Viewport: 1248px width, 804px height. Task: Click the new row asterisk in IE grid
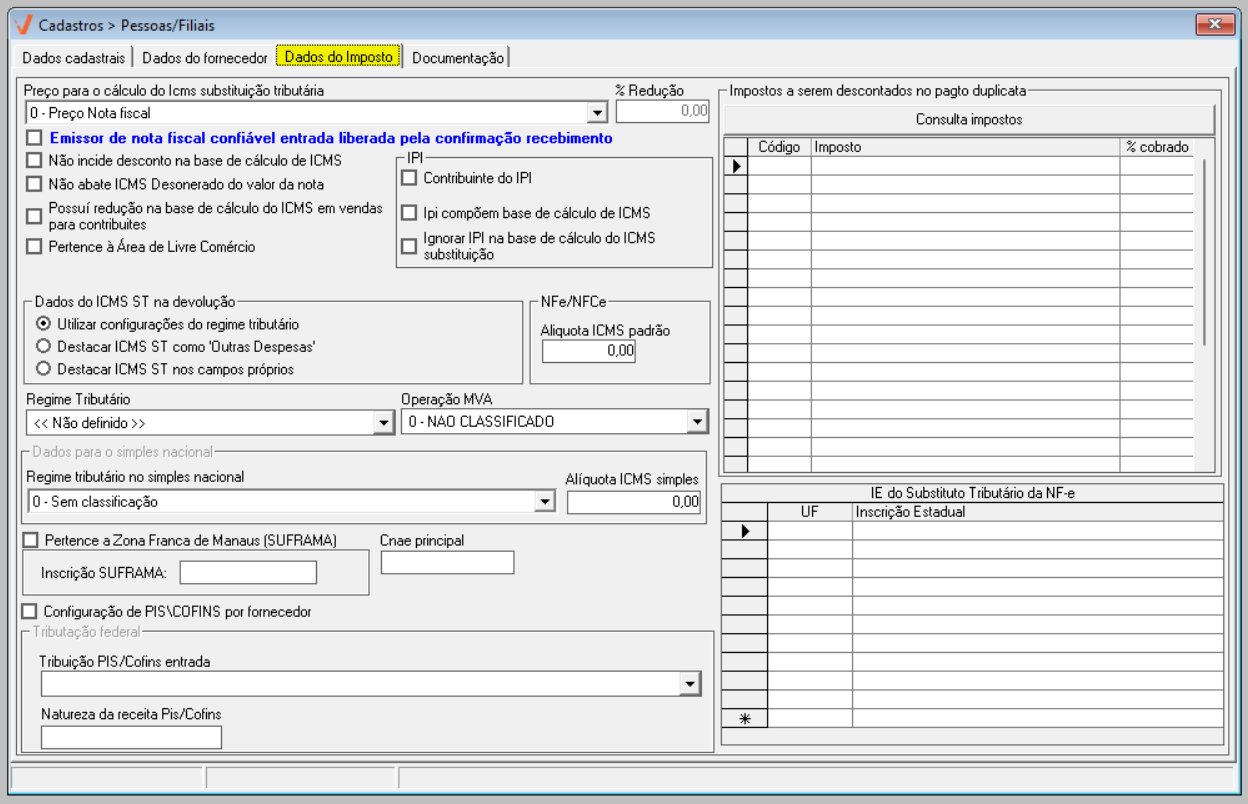tap(744, 718)
